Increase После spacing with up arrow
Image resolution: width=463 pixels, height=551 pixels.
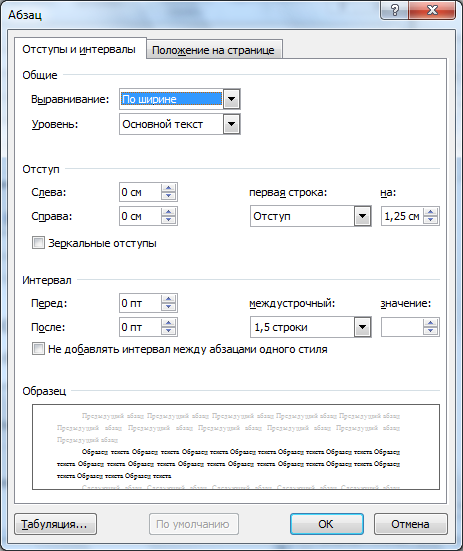(x=169, y=323)
